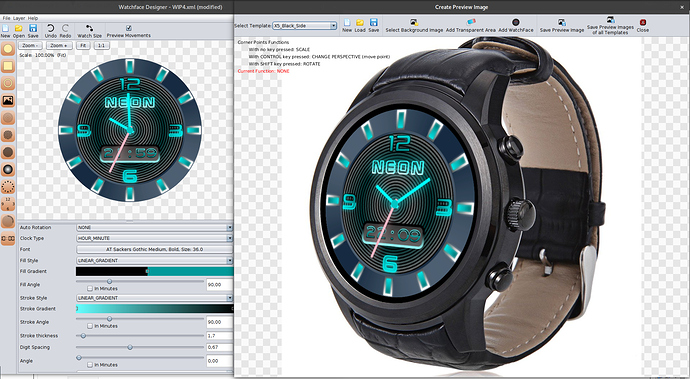Click Add Transparent Area icon
The image size is (690, 379).
tap(471, 22)
